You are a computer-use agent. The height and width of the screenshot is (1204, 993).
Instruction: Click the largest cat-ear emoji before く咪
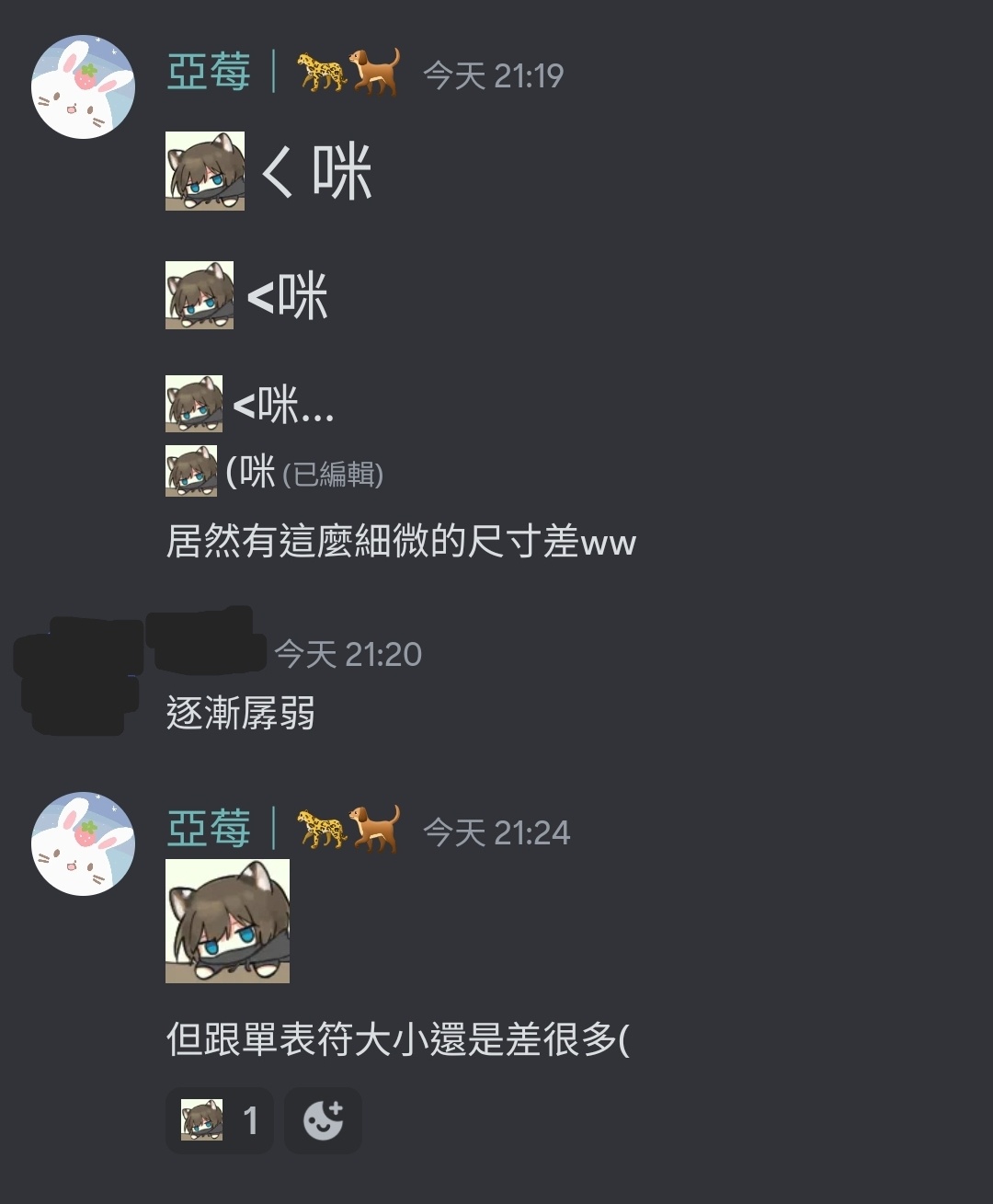(205, 171)
